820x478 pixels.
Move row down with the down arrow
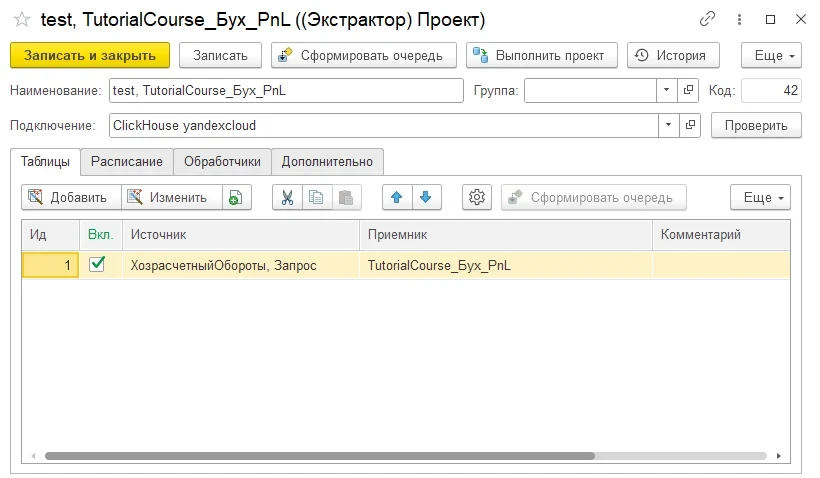tap(425, 197)
